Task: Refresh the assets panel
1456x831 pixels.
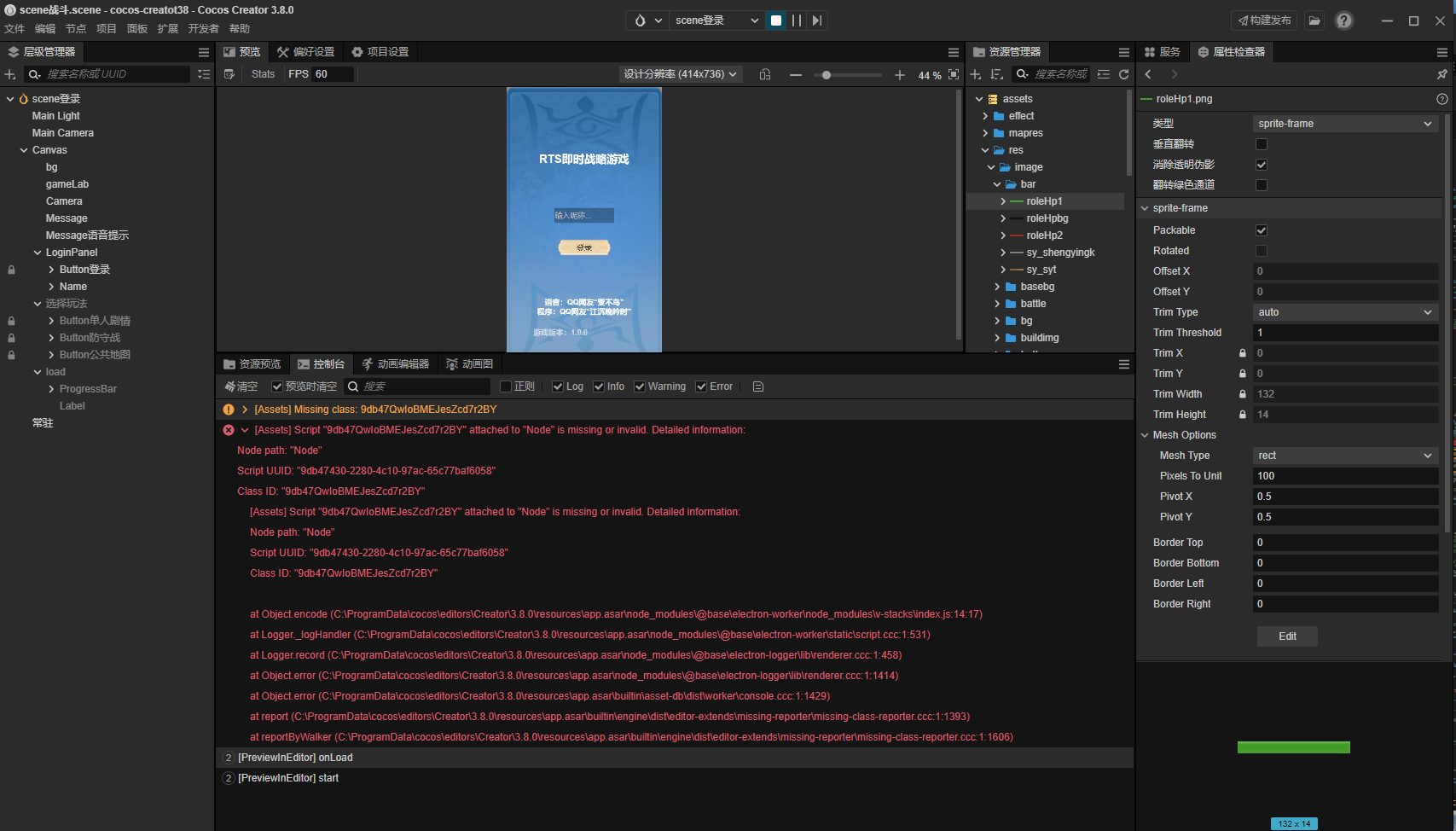Action: click(x=1124, y=74)
